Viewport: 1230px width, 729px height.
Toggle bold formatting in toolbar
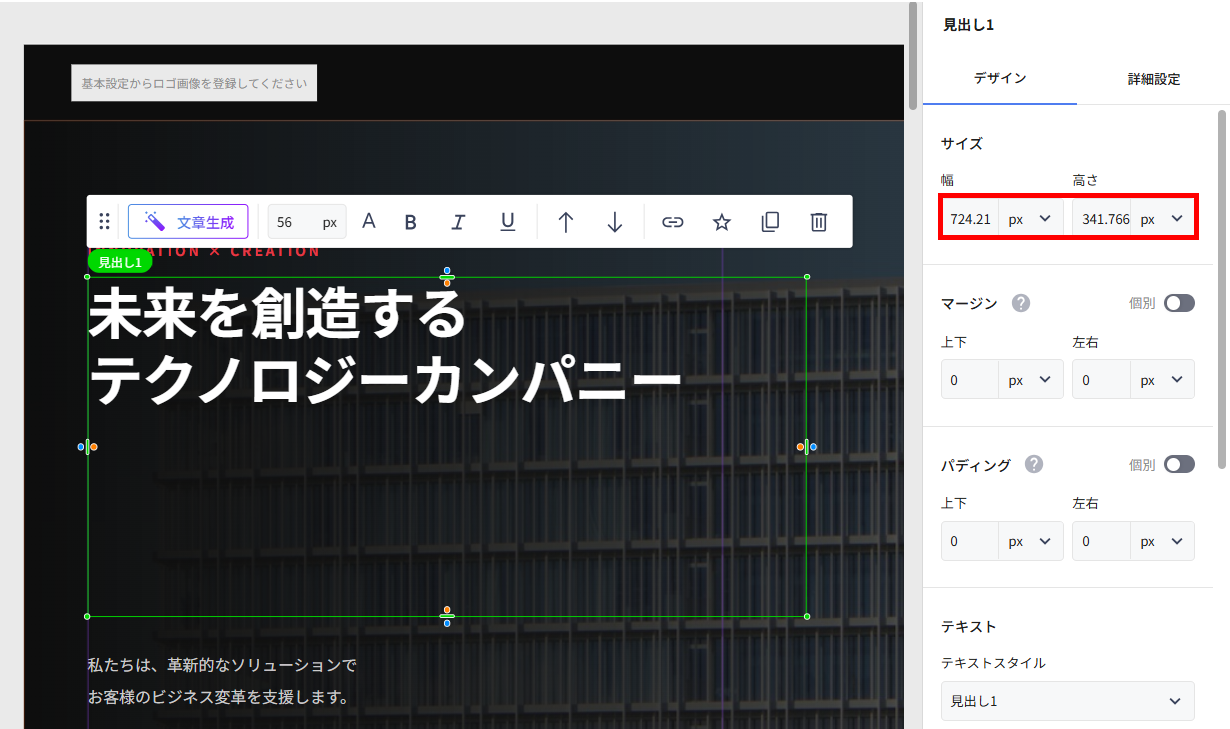pos(410,222)
